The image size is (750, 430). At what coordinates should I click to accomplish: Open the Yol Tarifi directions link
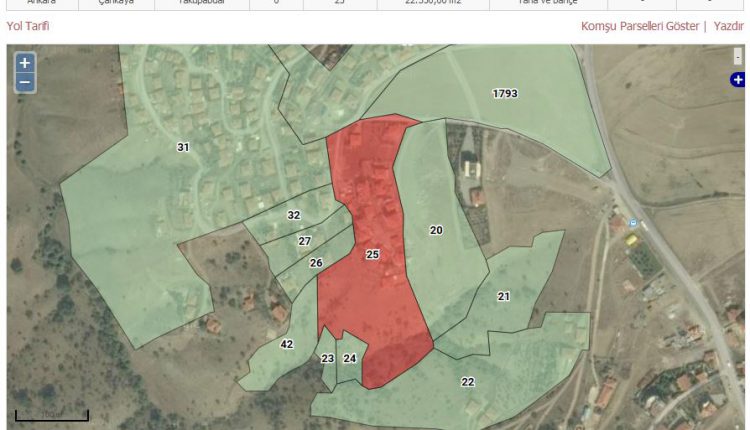pos(28,26)
